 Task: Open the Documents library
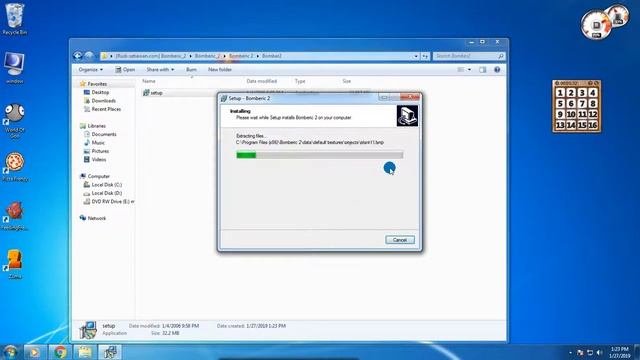[104, 134]
